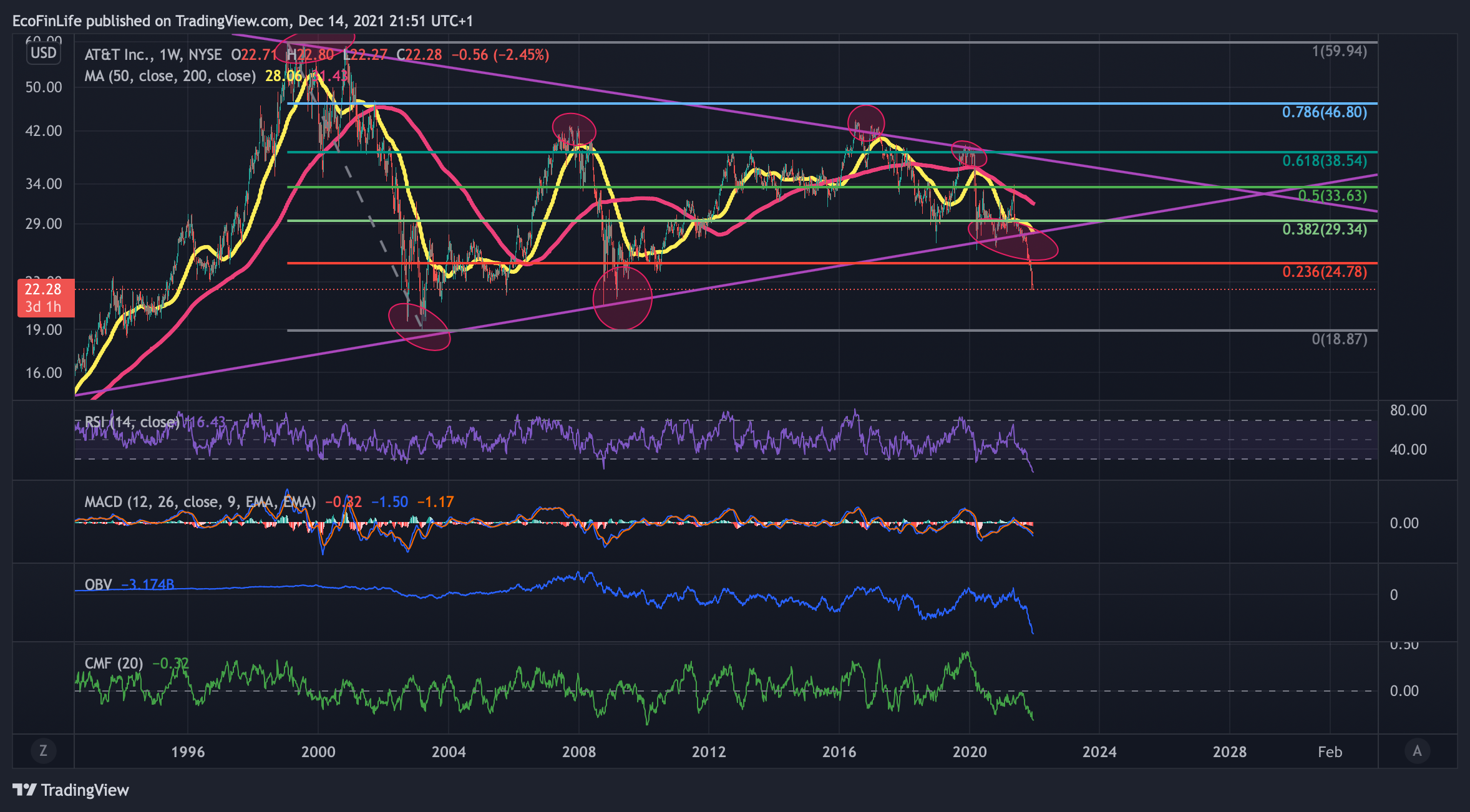Viewport: 1470px width, 812px height.
Task: Click the CMF value -0.32
Action: click(170, 663)
